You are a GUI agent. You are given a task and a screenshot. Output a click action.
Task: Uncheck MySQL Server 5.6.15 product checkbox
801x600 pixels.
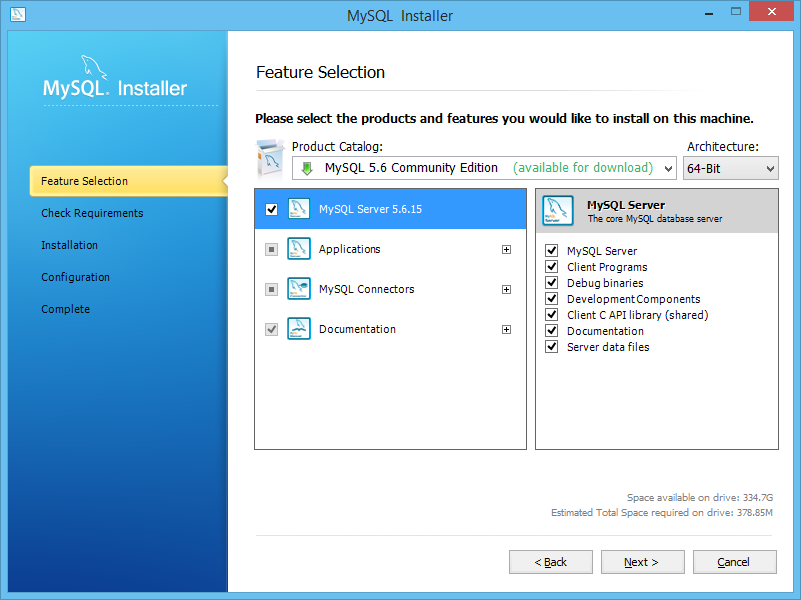coord(272,209)
